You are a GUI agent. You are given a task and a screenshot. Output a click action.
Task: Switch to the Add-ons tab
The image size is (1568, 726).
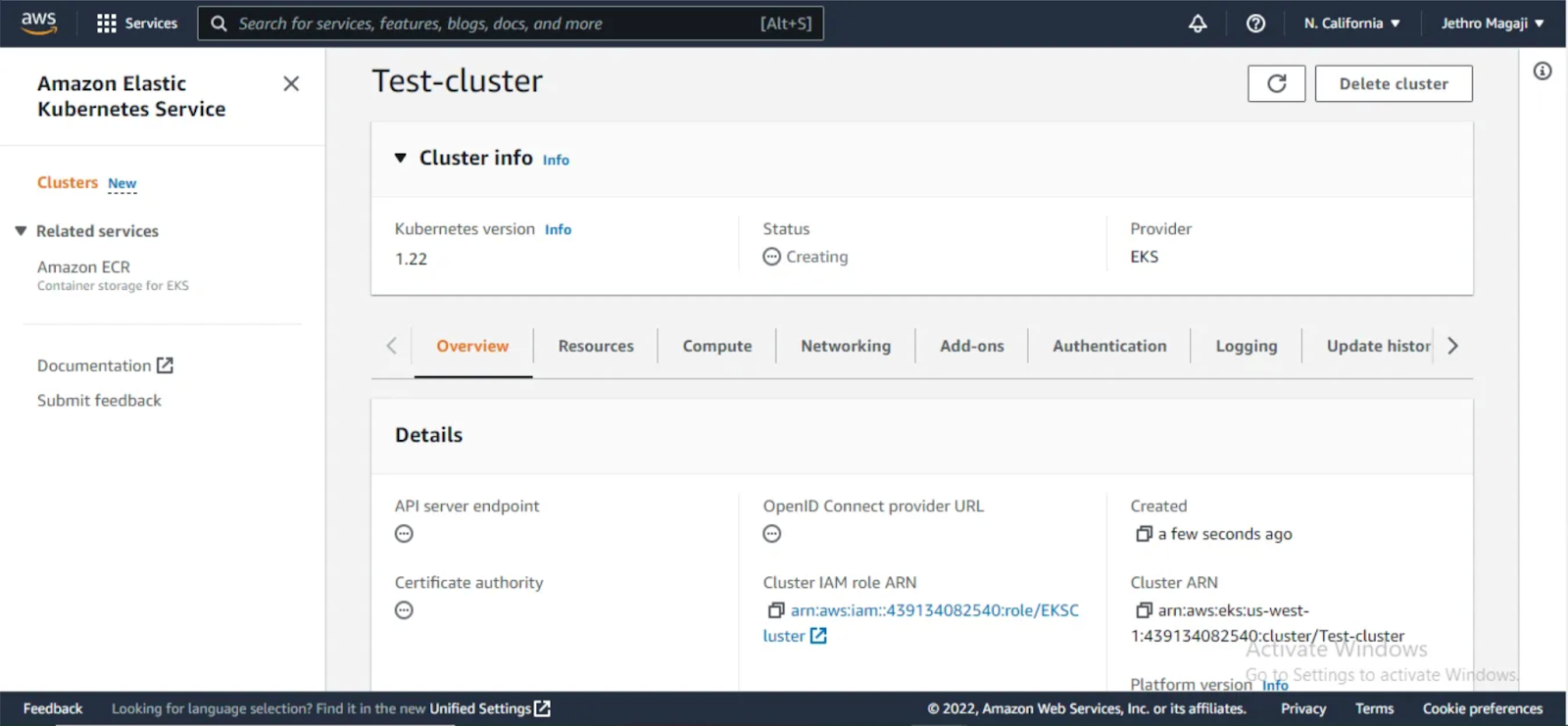pos(972,346)
